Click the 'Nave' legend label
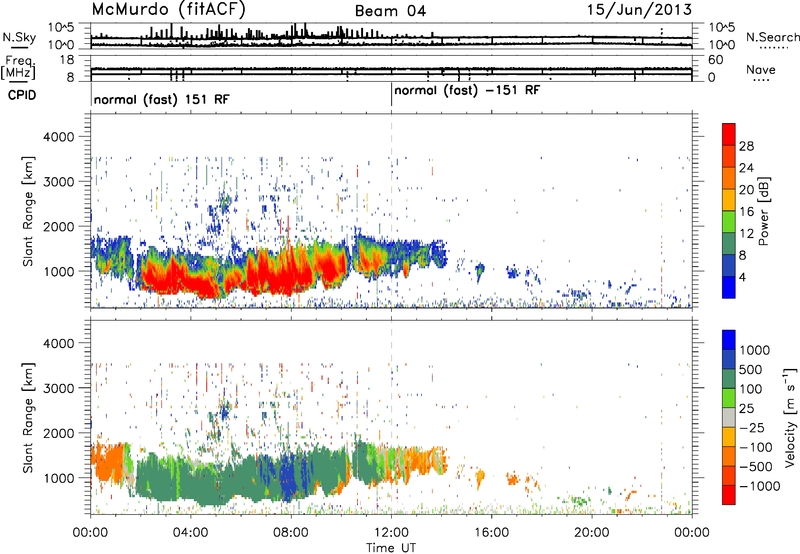800x554 pixels. [x=761, y=69]
